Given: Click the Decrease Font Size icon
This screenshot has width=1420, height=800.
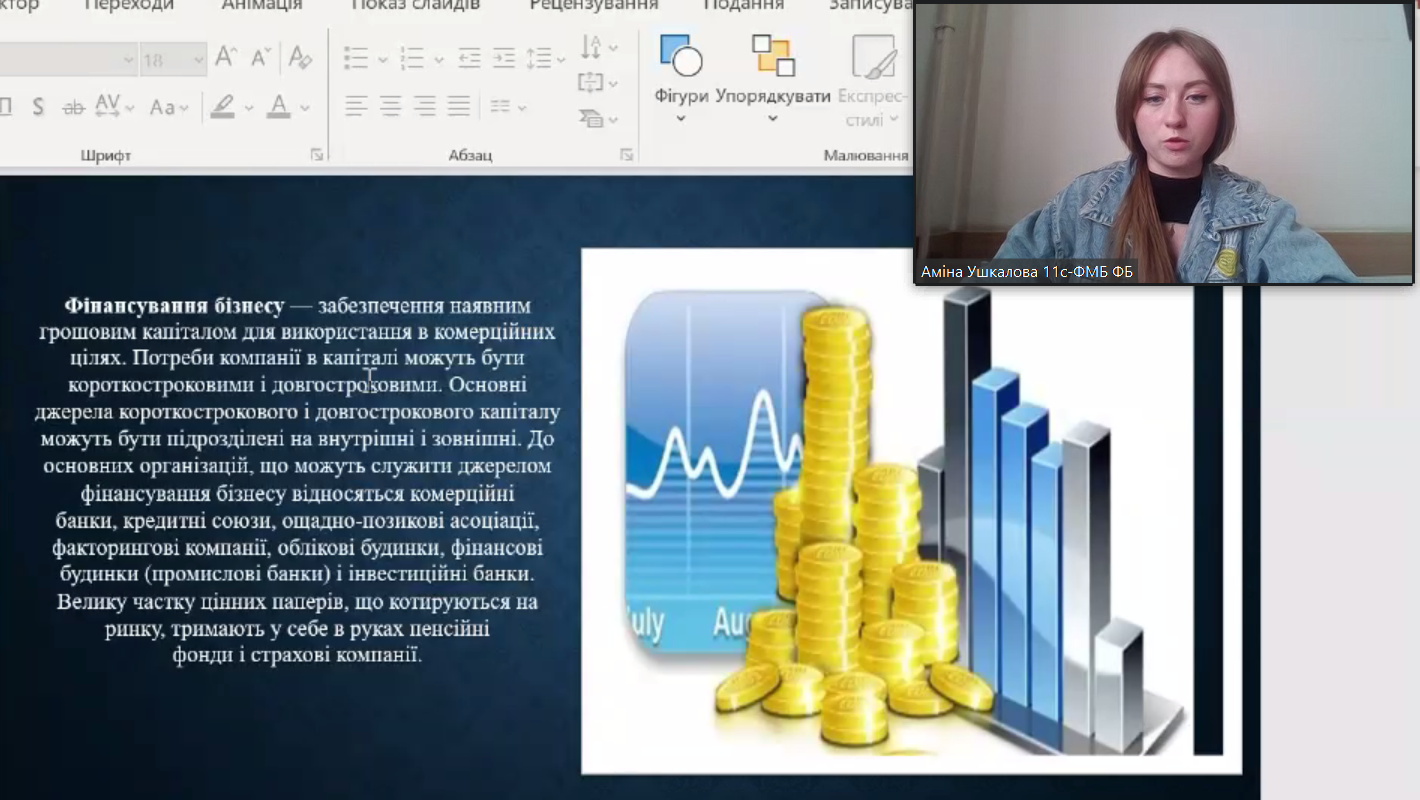Looking at the screenshot, I should tap(259, 57).
